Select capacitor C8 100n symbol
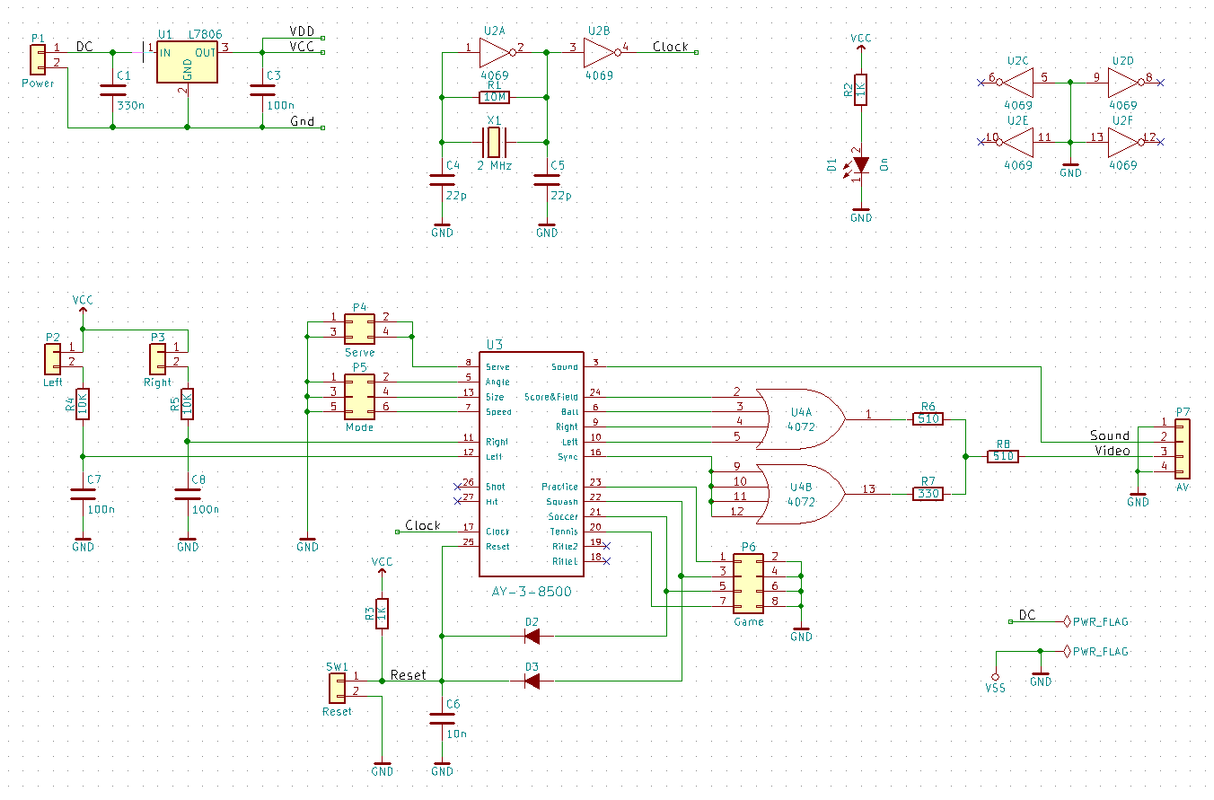This screenshot has width=1214, height=800. click(x=187, y=493)
